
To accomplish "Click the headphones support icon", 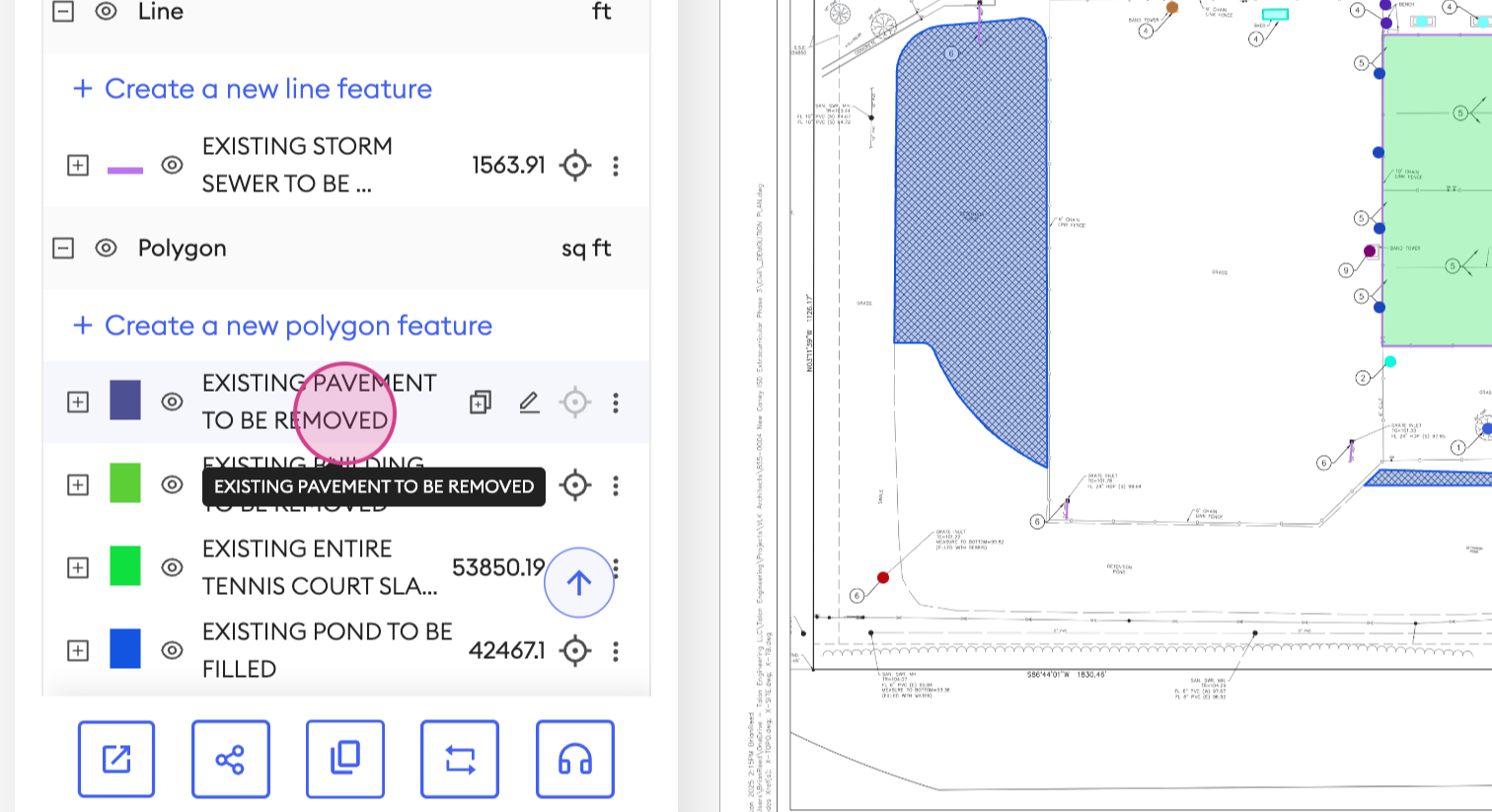I will click(x=575, y=759).
